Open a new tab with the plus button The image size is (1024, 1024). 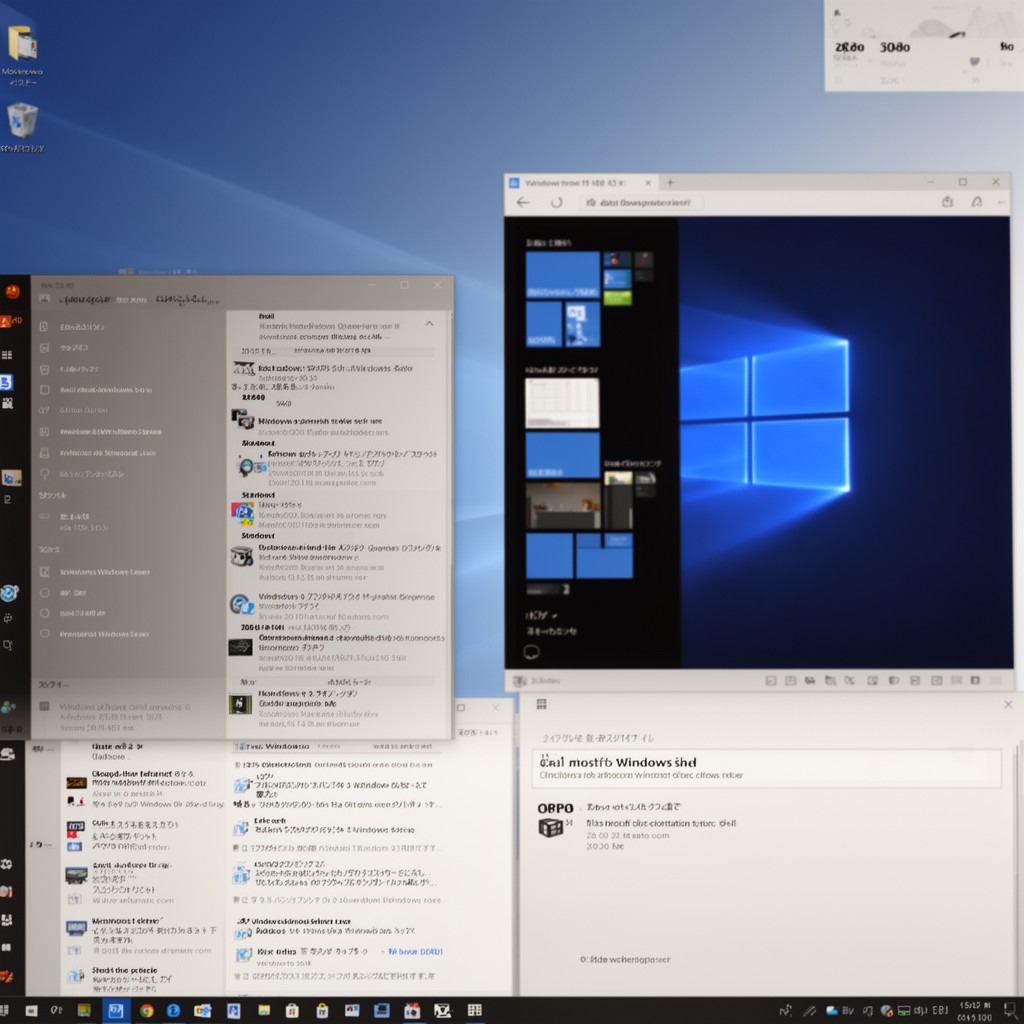point(670,183)
